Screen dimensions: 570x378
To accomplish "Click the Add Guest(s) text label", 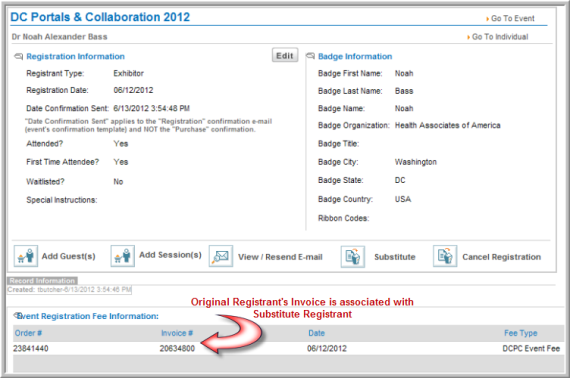I will click(x=69, y=256).
